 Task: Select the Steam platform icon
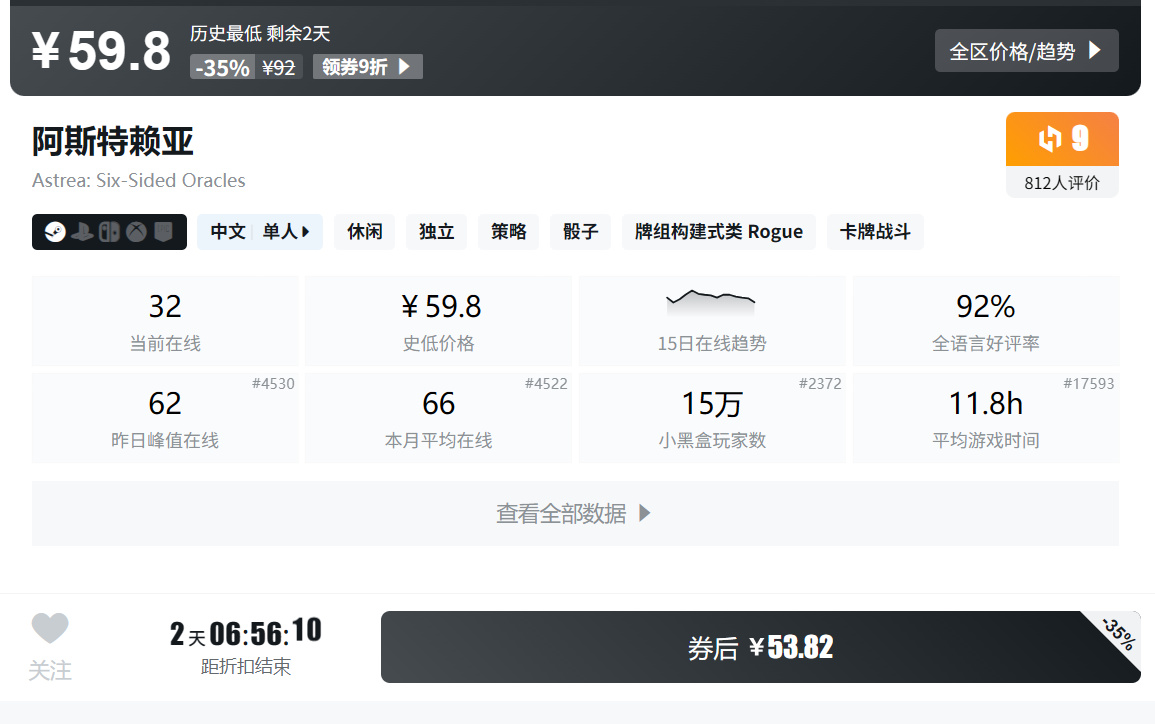(x=55, y=232)
